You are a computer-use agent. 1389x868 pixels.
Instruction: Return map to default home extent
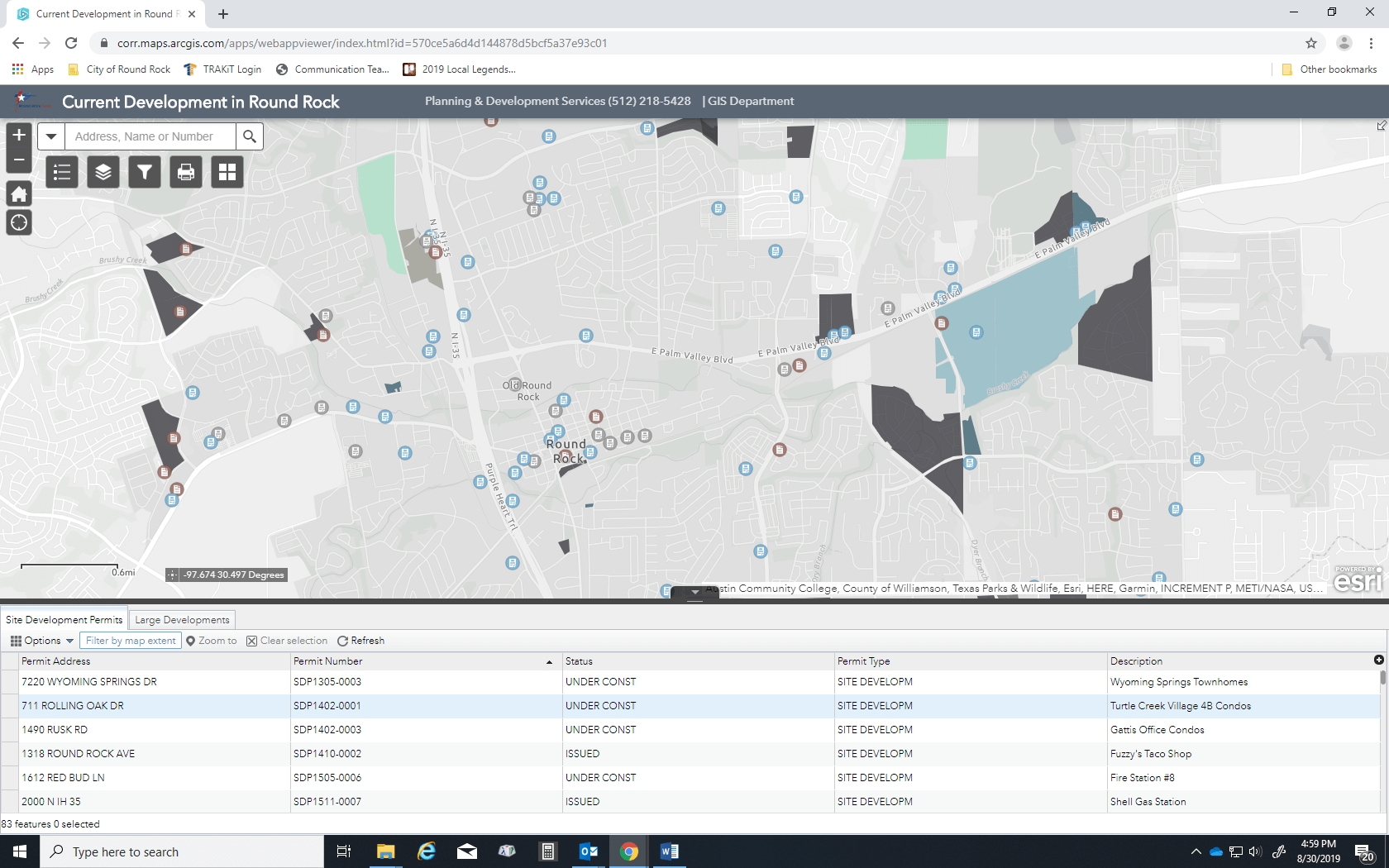tap(19, 193)
